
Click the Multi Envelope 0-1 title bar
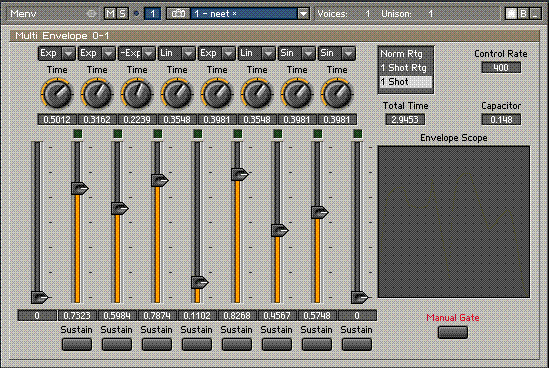[274, 36]
